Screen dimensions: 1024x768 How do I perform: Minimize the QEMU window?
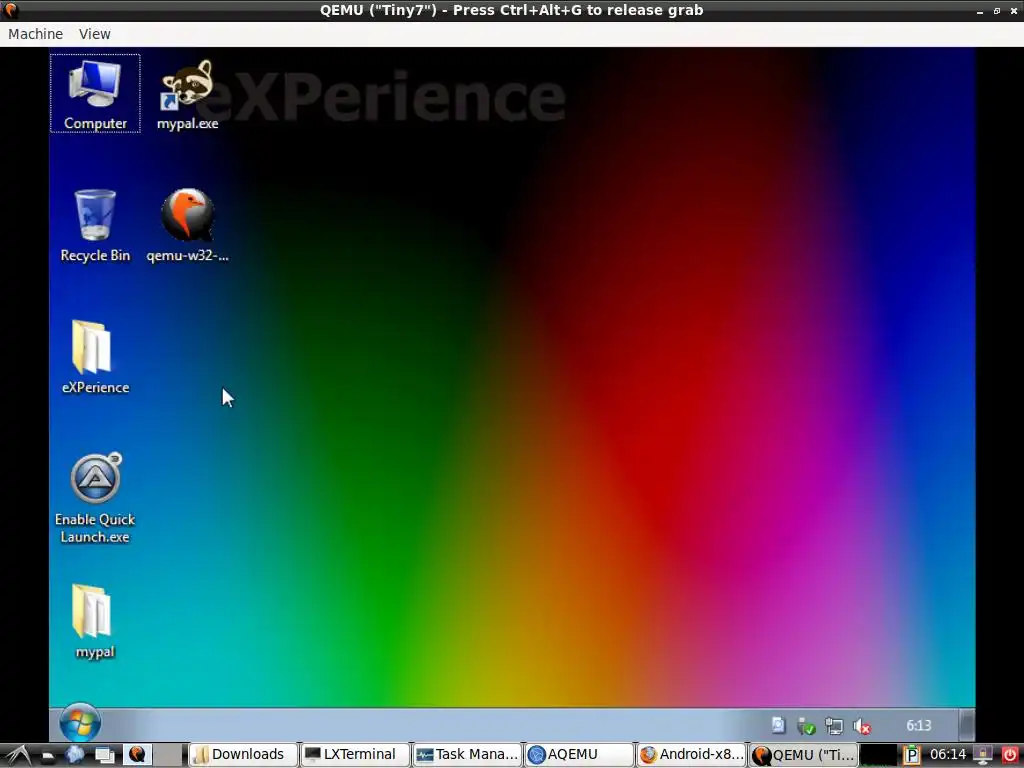click(x=980, y=11)
